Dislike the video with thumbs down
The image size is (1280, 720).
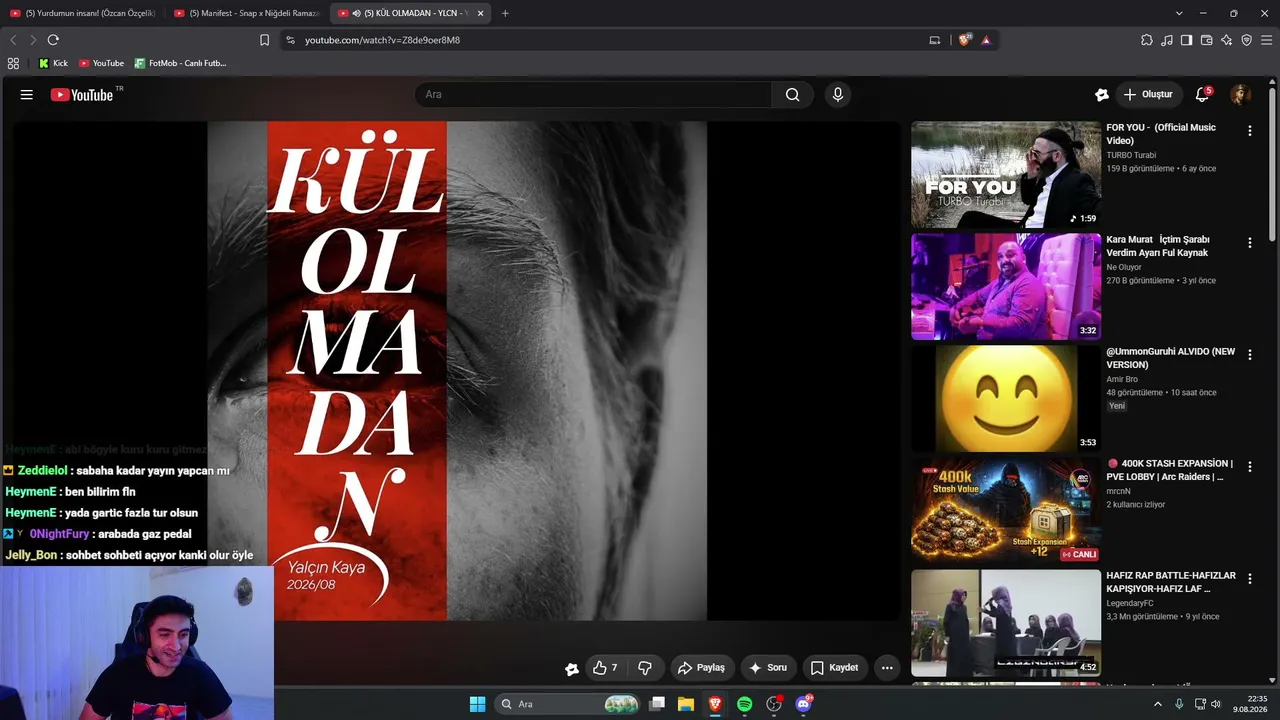[x=645, y=668]
